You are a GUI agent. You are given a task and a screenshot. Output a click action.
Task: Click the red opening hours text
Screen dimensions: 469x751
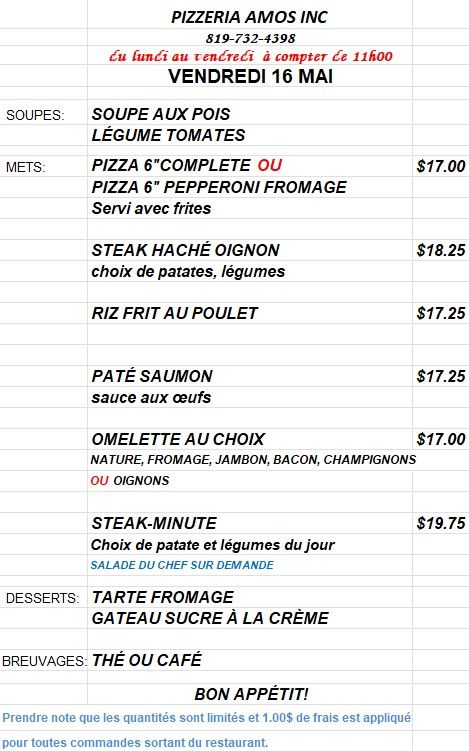251,57
